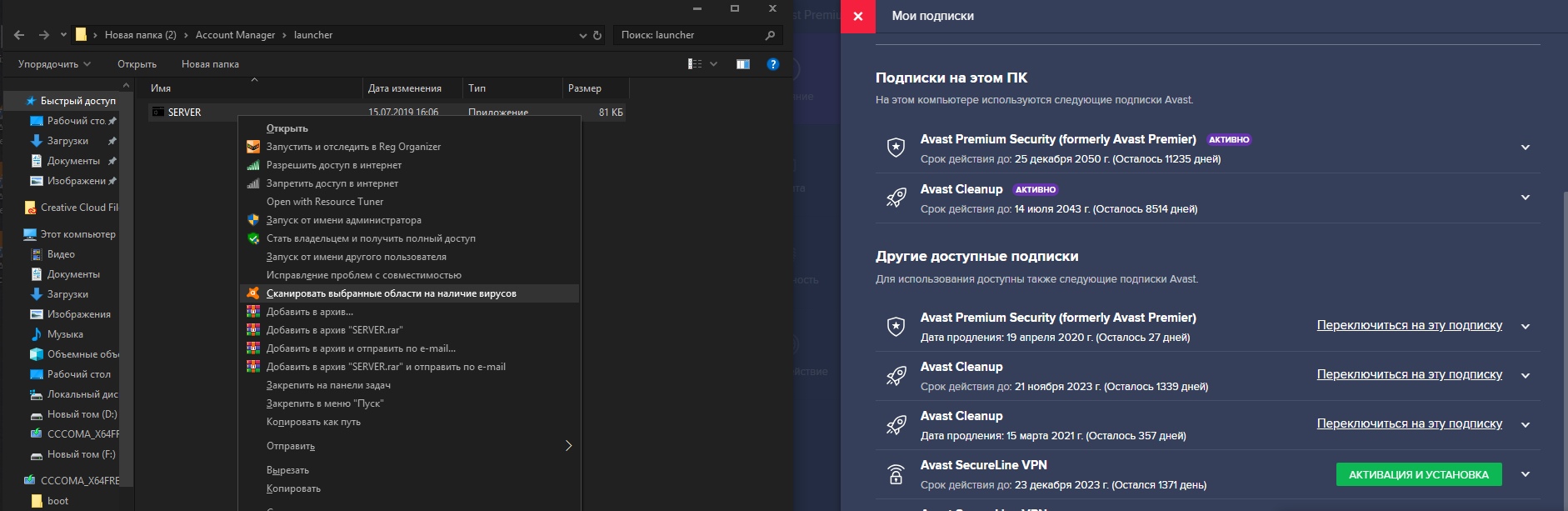
Task: Click the SecureLine VPN lock icon
Action: click(x=896, y=474)
